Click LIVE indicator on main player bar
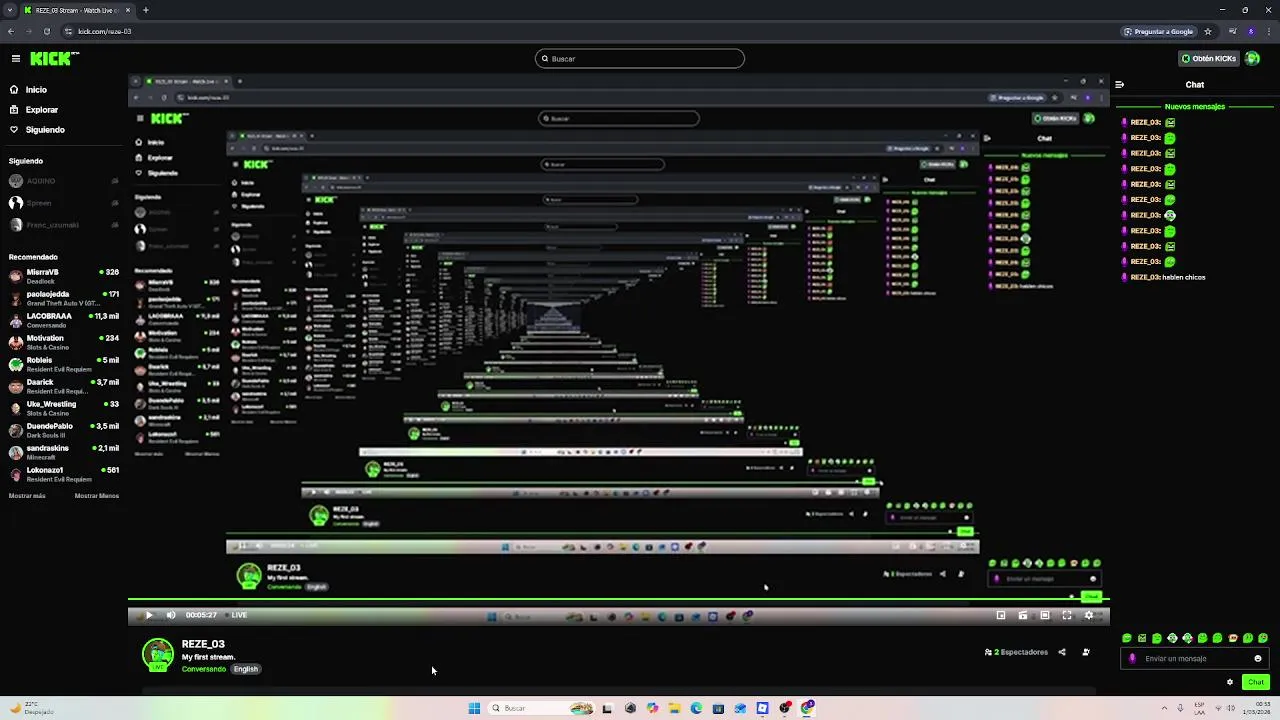This screenshot has height=720, width=1280. click(x=236, y=615)
